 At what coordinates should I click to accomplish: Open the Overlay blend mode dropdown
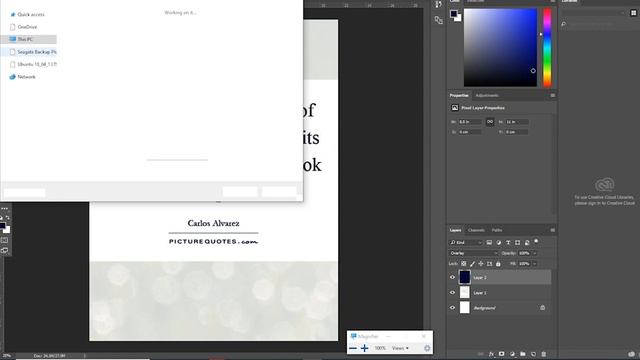473,253
